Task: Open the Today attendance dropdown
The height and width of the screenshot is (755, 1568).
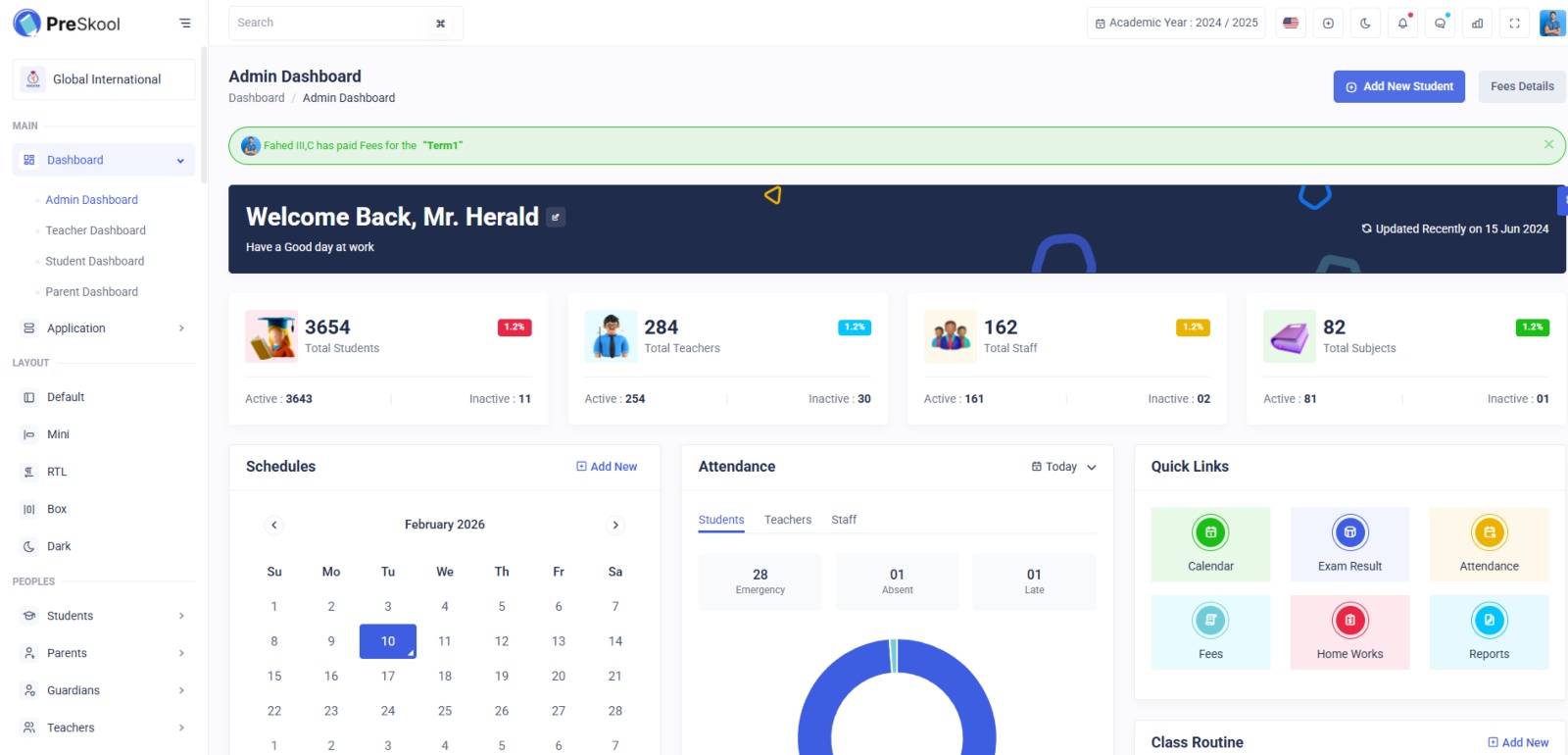Action: point(1064,467)
